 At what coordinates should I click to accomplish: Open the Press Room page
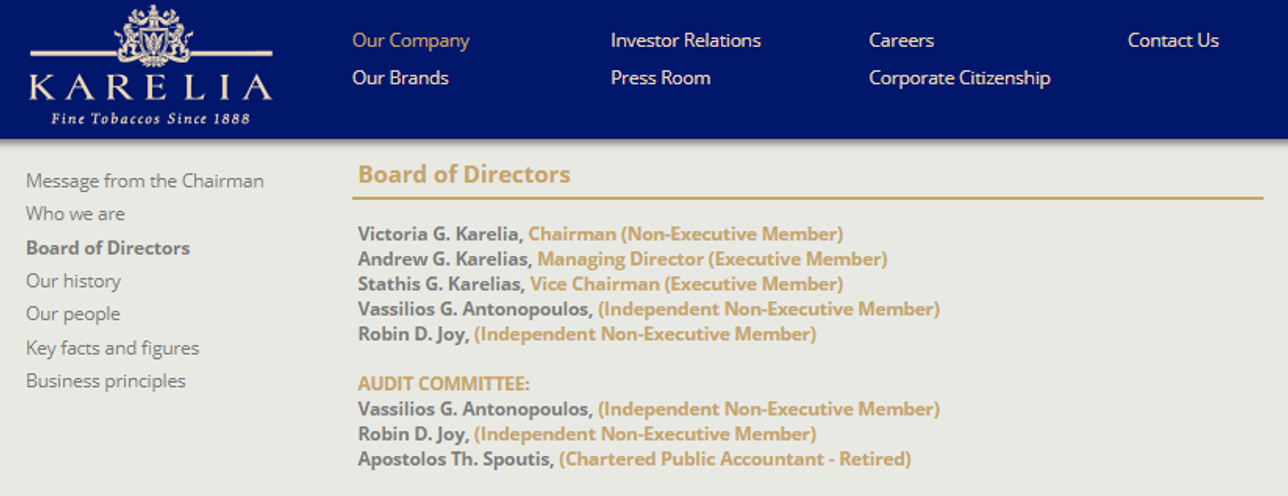660,78
